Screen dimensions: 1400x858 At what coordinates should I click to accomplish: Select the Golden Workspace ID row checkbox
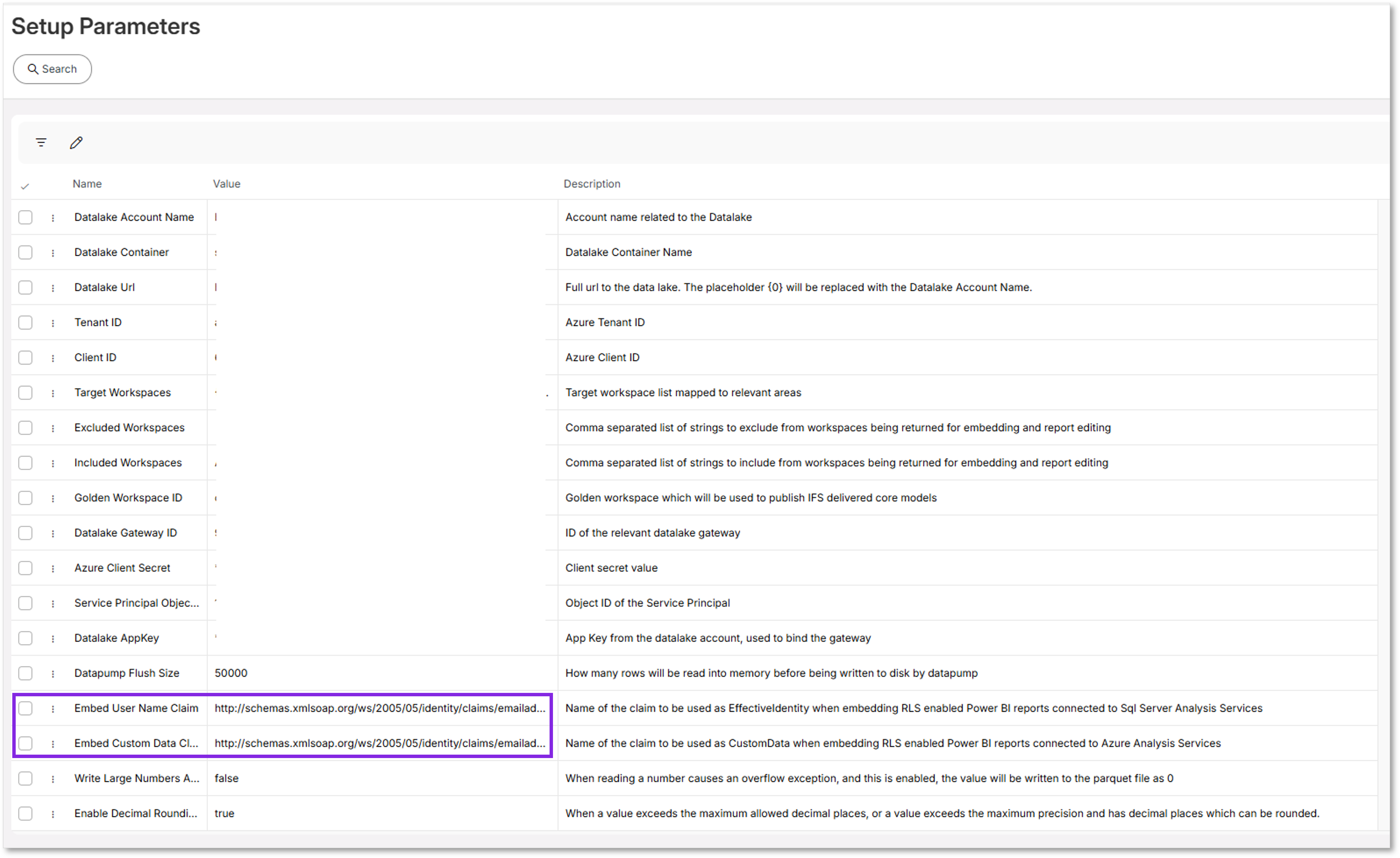point(25,498)
